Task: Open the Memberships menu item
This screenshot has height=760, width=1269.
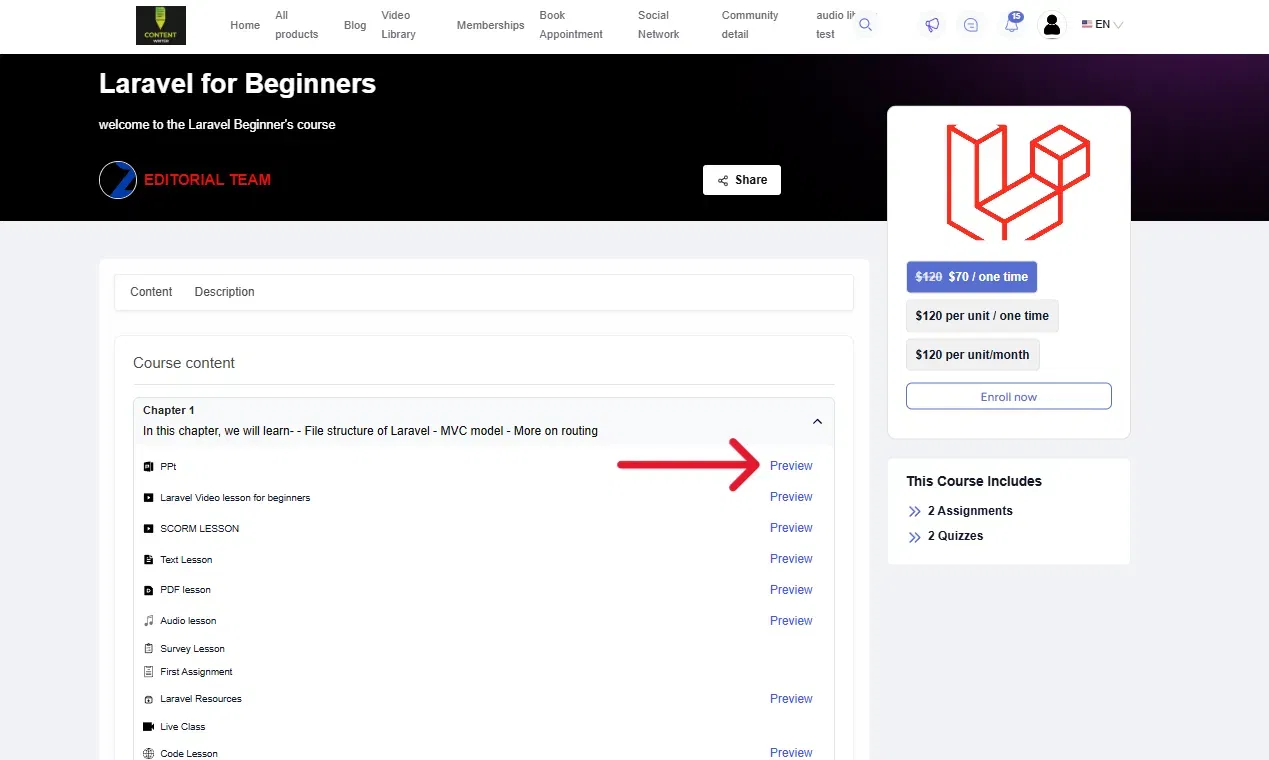Action: (490, 25)
